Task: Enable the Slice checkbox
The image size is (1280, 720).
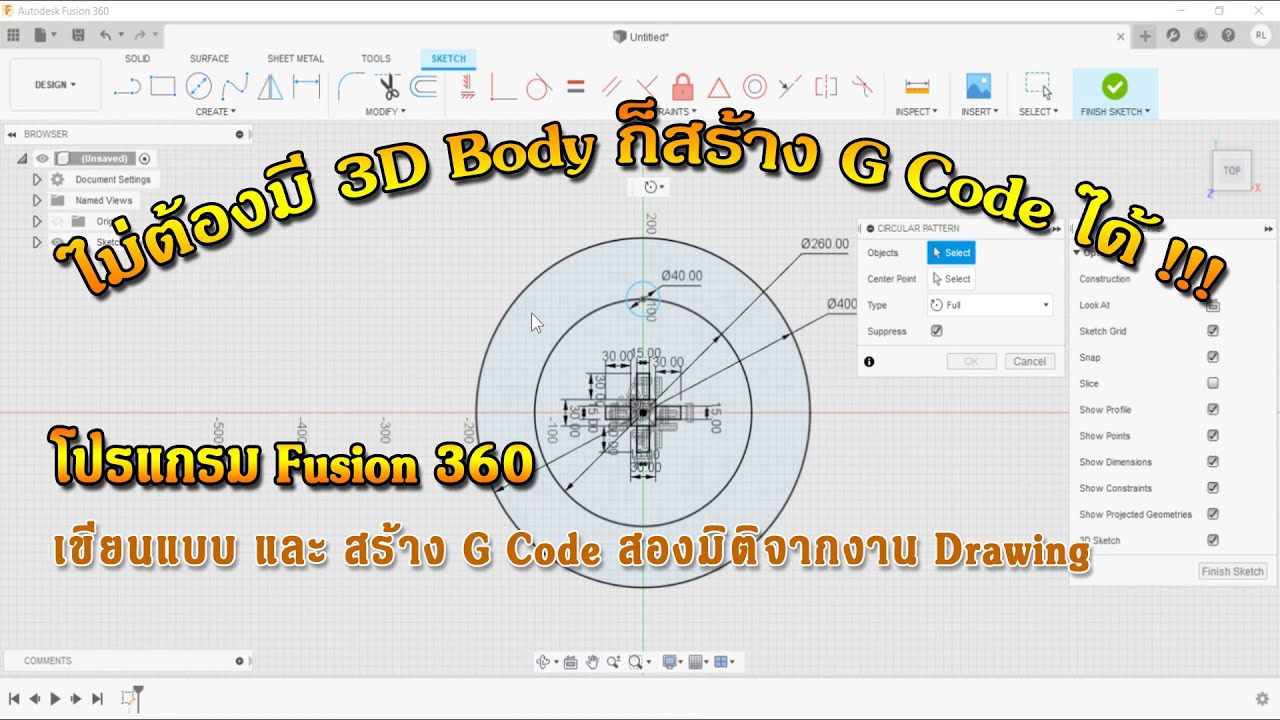Action: (1213, 383)
